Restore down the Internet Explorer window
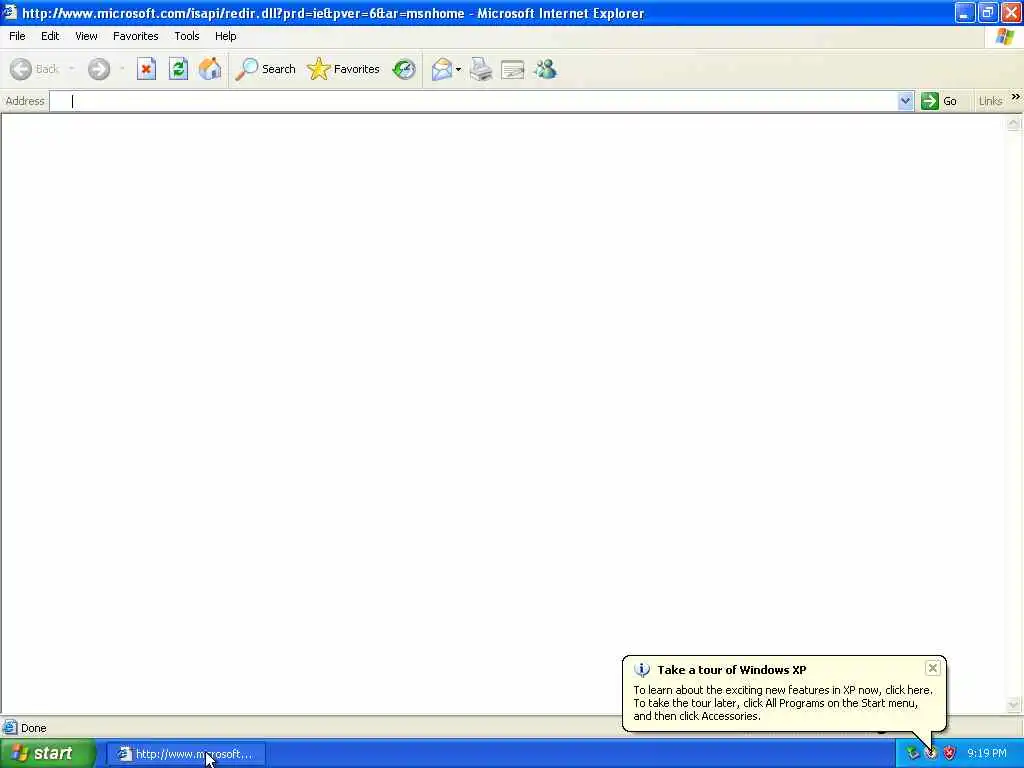The width and height of the screenshot is (1024, 768). [987, 12]
